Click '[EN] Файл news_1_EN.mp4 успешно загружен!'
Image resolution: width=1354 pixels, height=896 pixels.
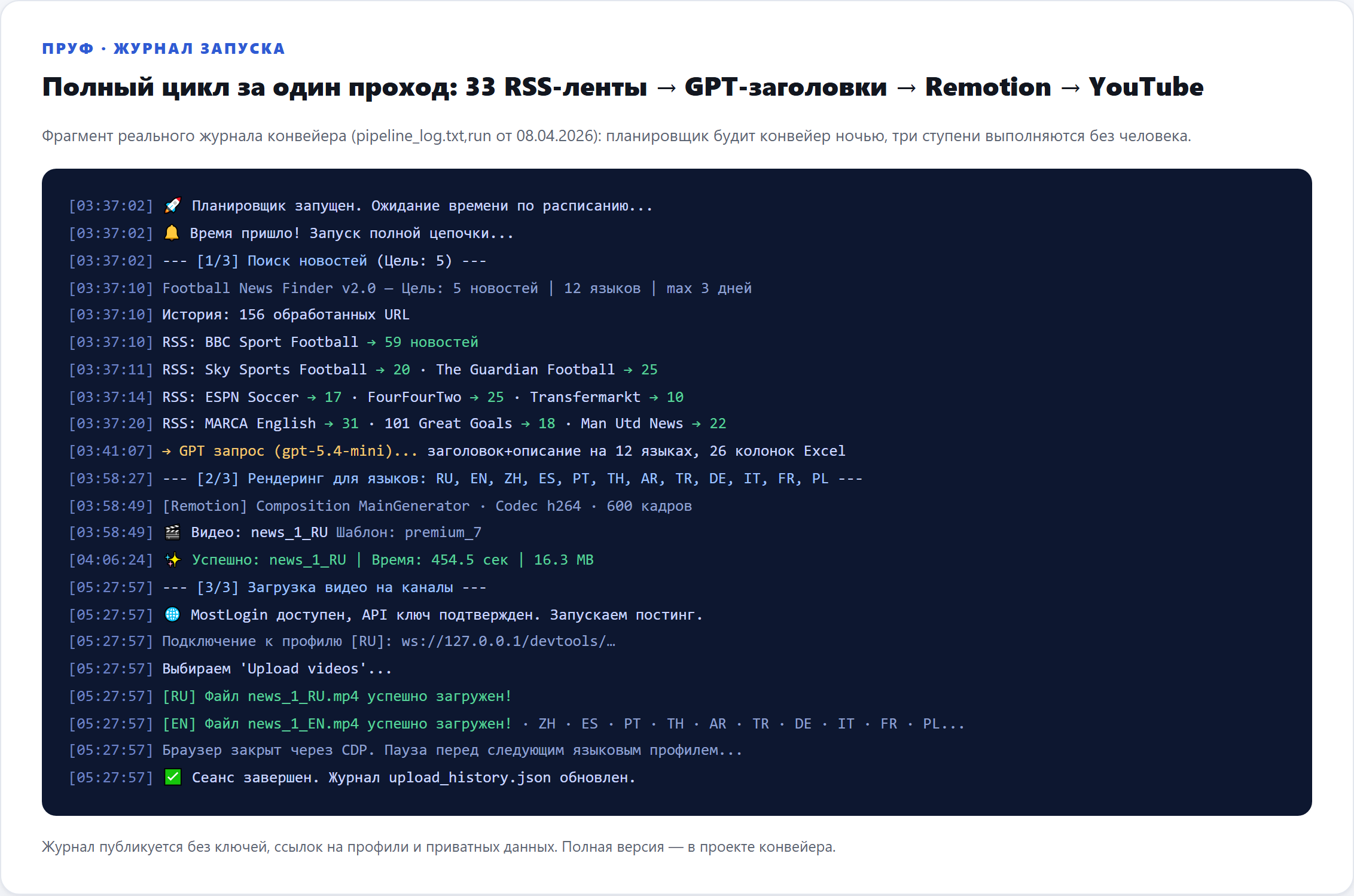click(337, 724)
